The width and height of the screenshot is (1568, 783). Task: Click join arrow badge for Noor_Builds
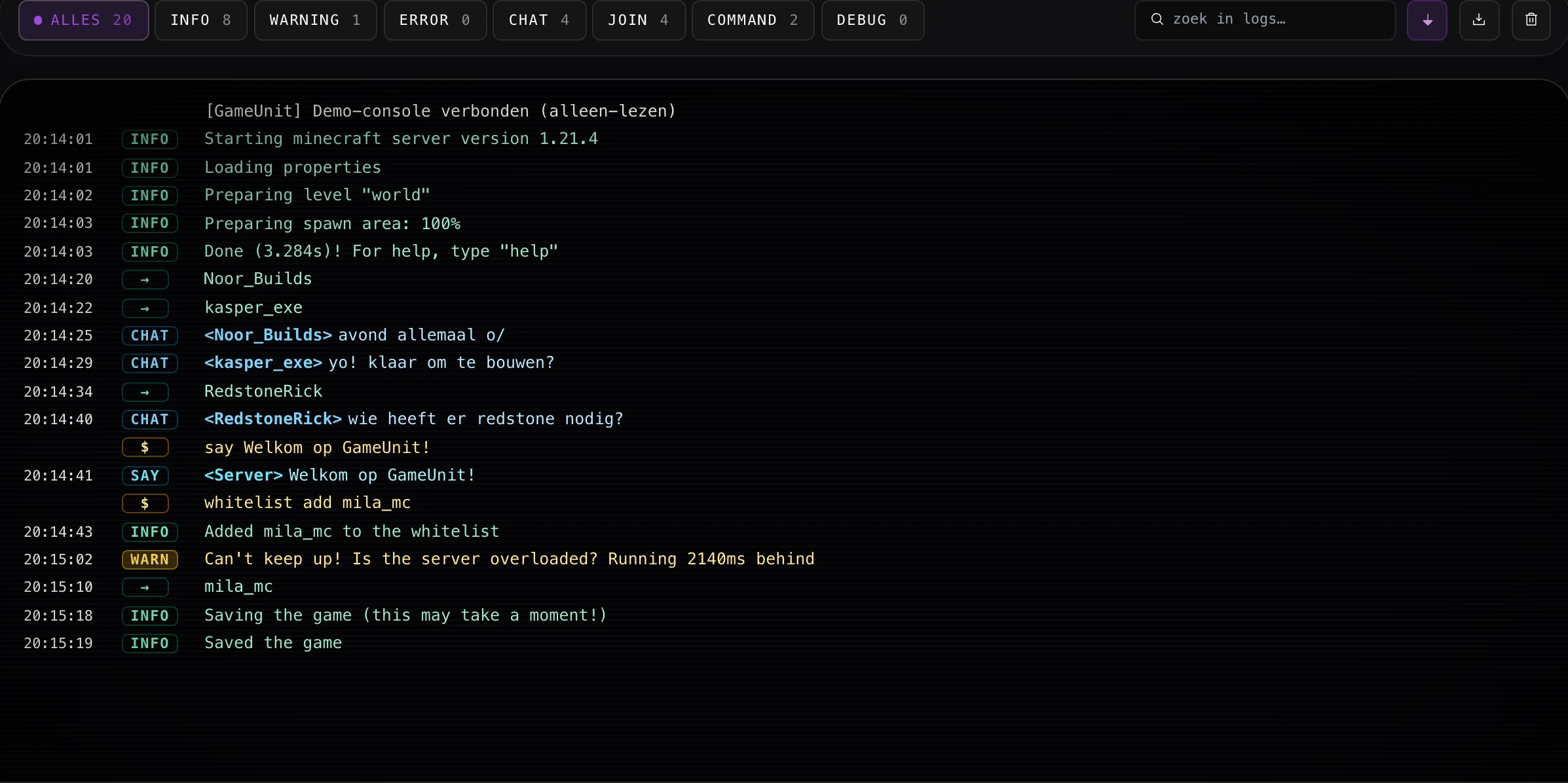(x=145, y=280)
